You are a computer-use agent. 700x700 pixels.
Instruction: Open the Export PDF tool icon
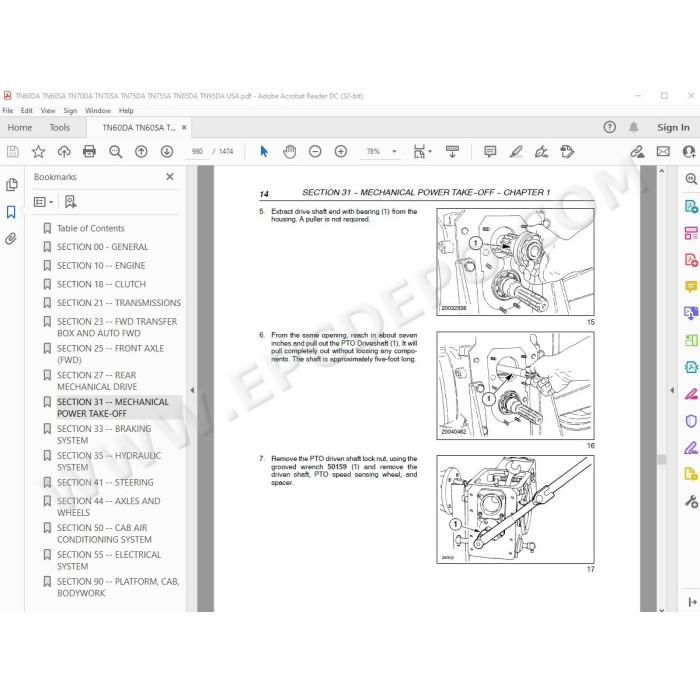pos(691,206)
